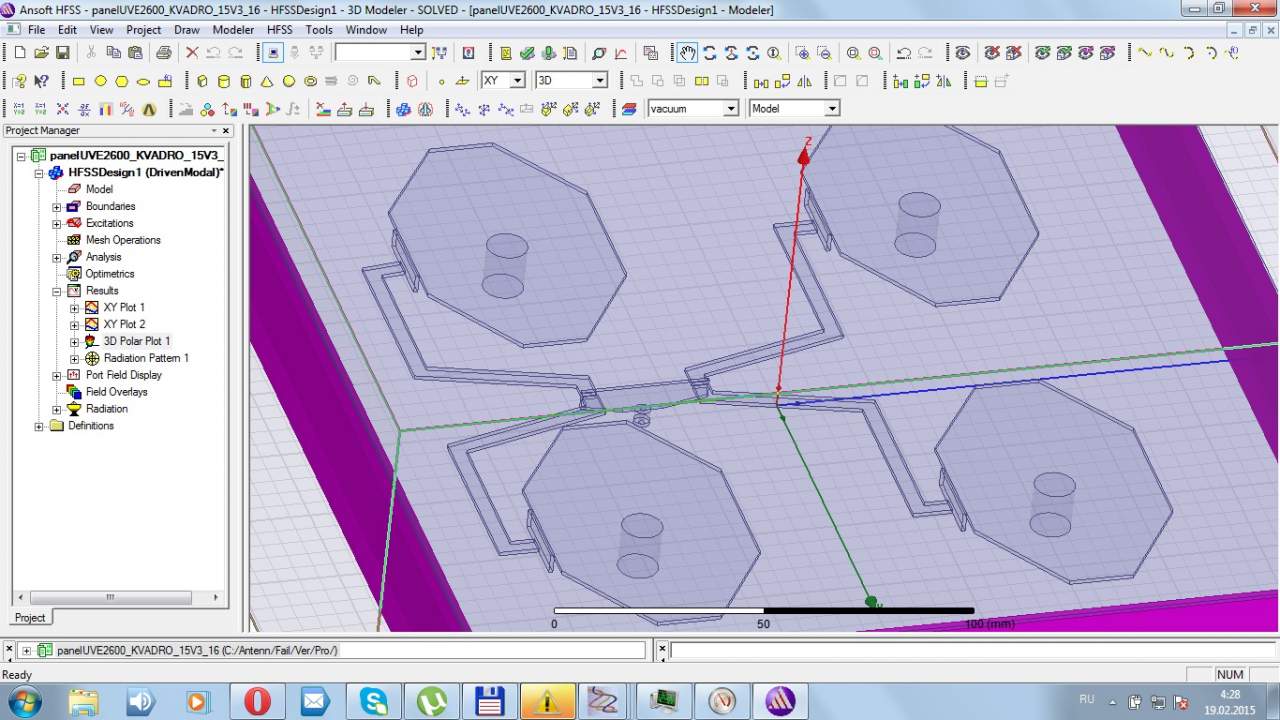The image size is (1280, 720).
Task: Select Field Overlays tree item
Action: [116, 392]
